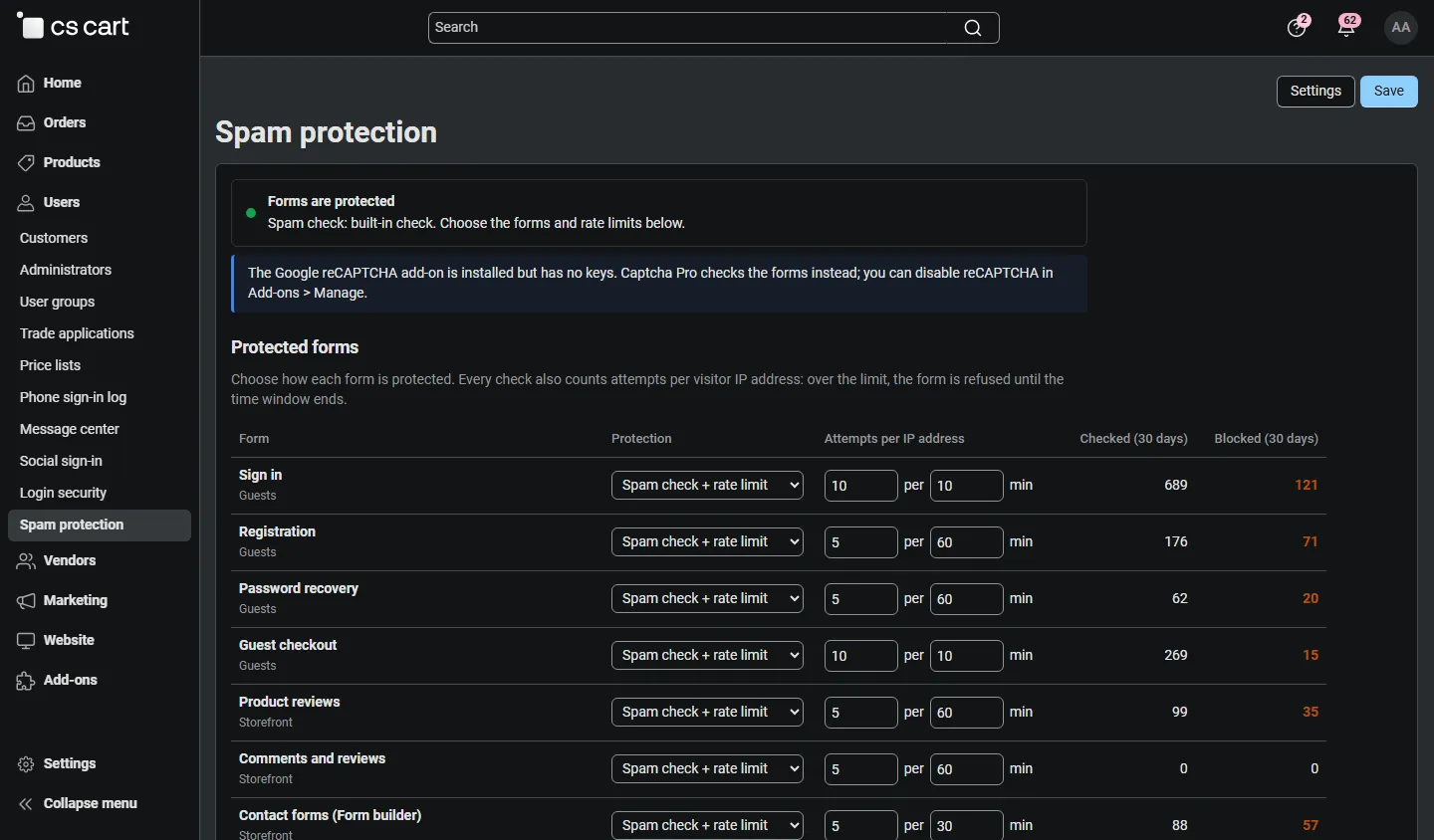This screenshot has height=840, width=1434.
Task: Click Contact forms minutes field
Action: 967,825
